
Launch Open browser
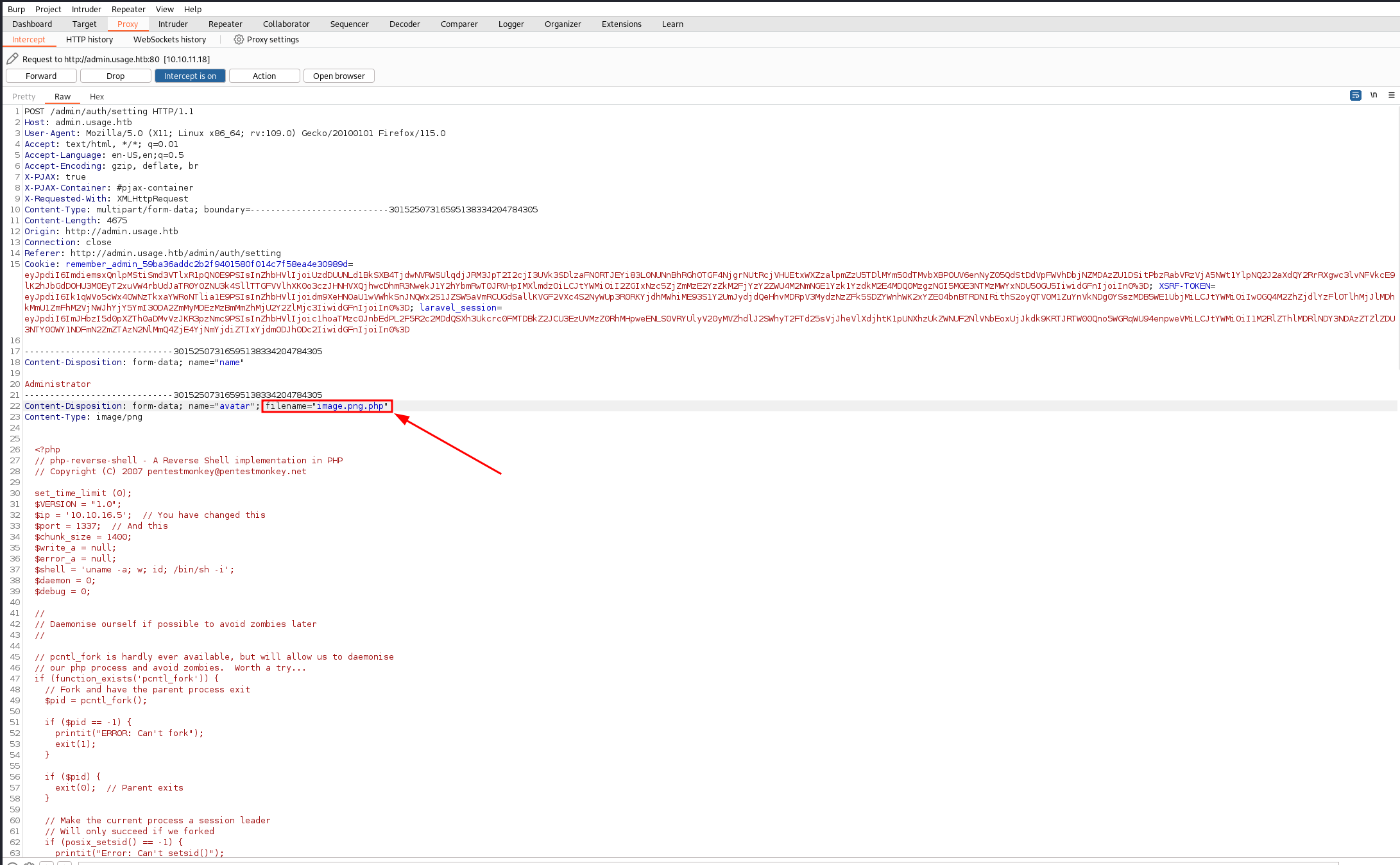(x=339, y=76)
